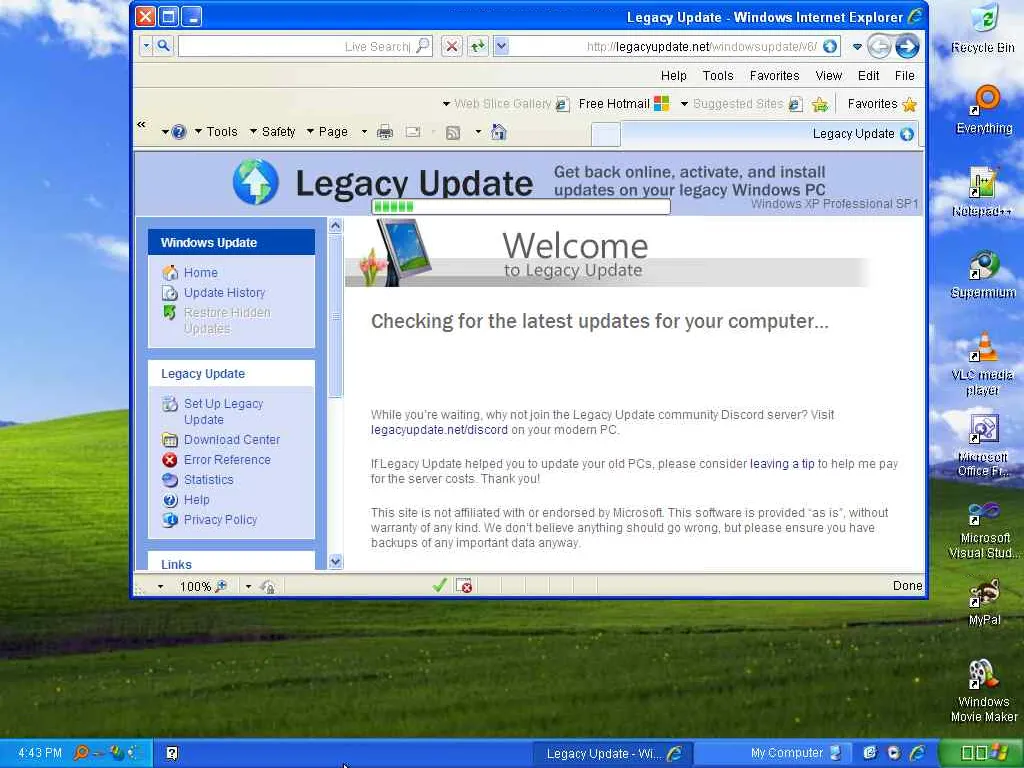This screenshot has width=1024, height=768.
Task: Open the Privacy Policy link
Action: point(220,520)
